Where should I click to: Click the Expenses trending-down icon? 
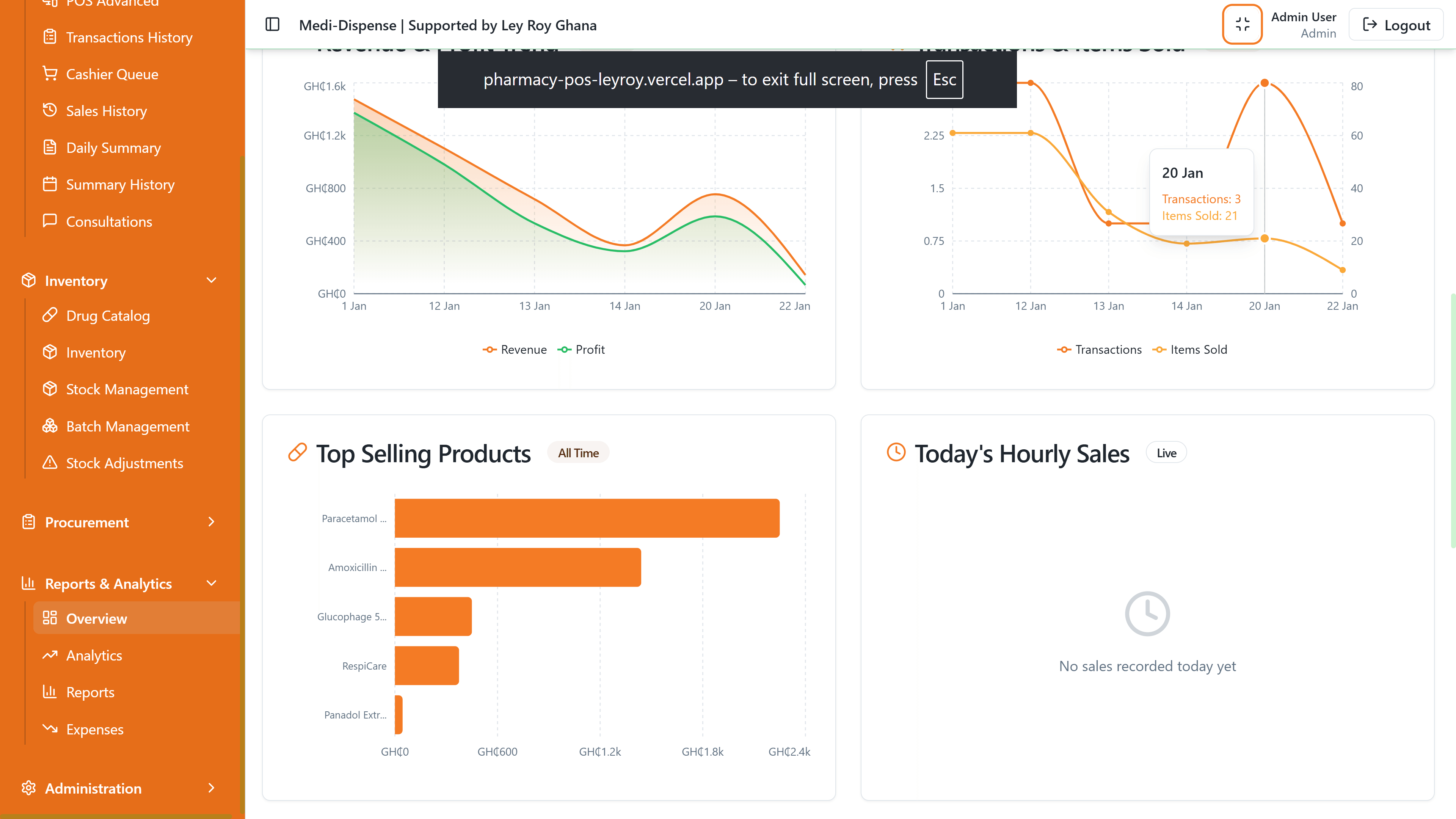[x=50, y=729]
